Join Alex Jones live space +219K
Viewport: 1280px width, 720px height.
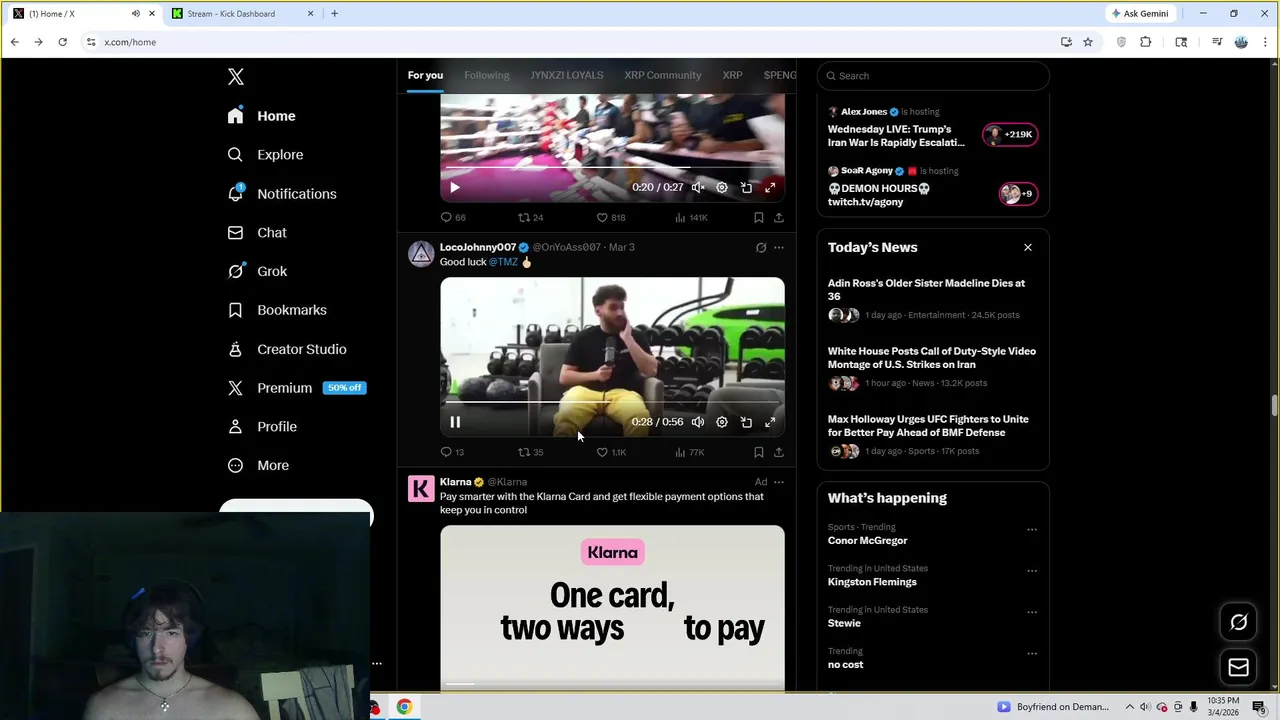pyautogui.click(x=1010, y=134)
